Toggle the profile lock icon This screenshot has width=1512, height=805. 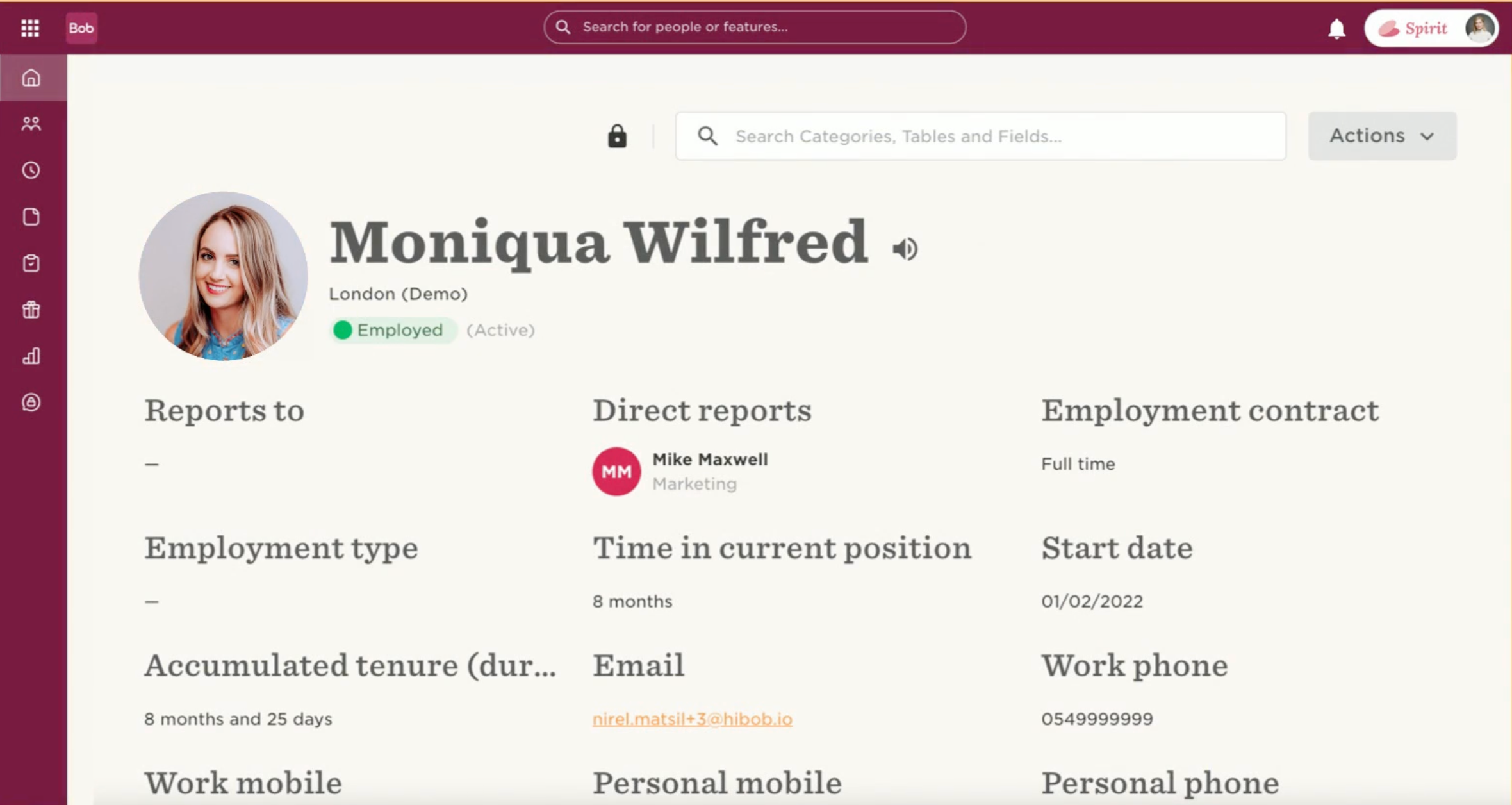[617, 136]
